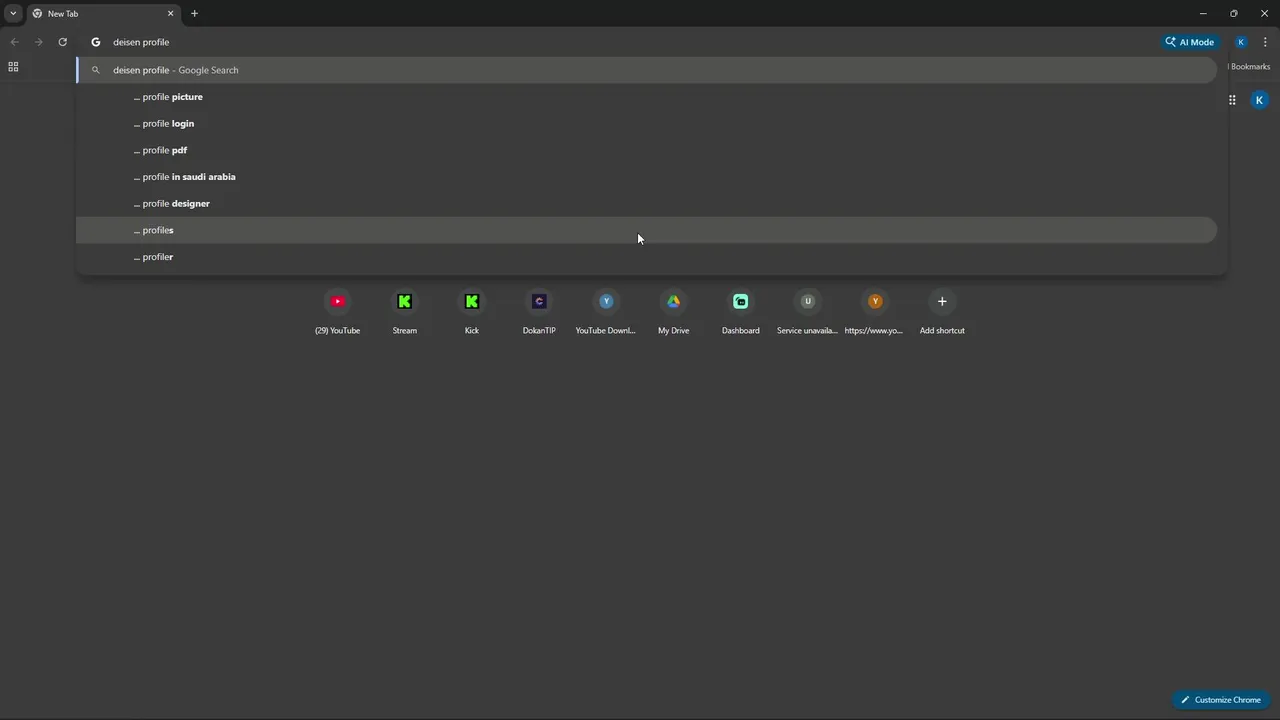Screen dimensions: 1280x720
Task: Open the https://www.yo... shortcut
Action: tap(875, 312)
